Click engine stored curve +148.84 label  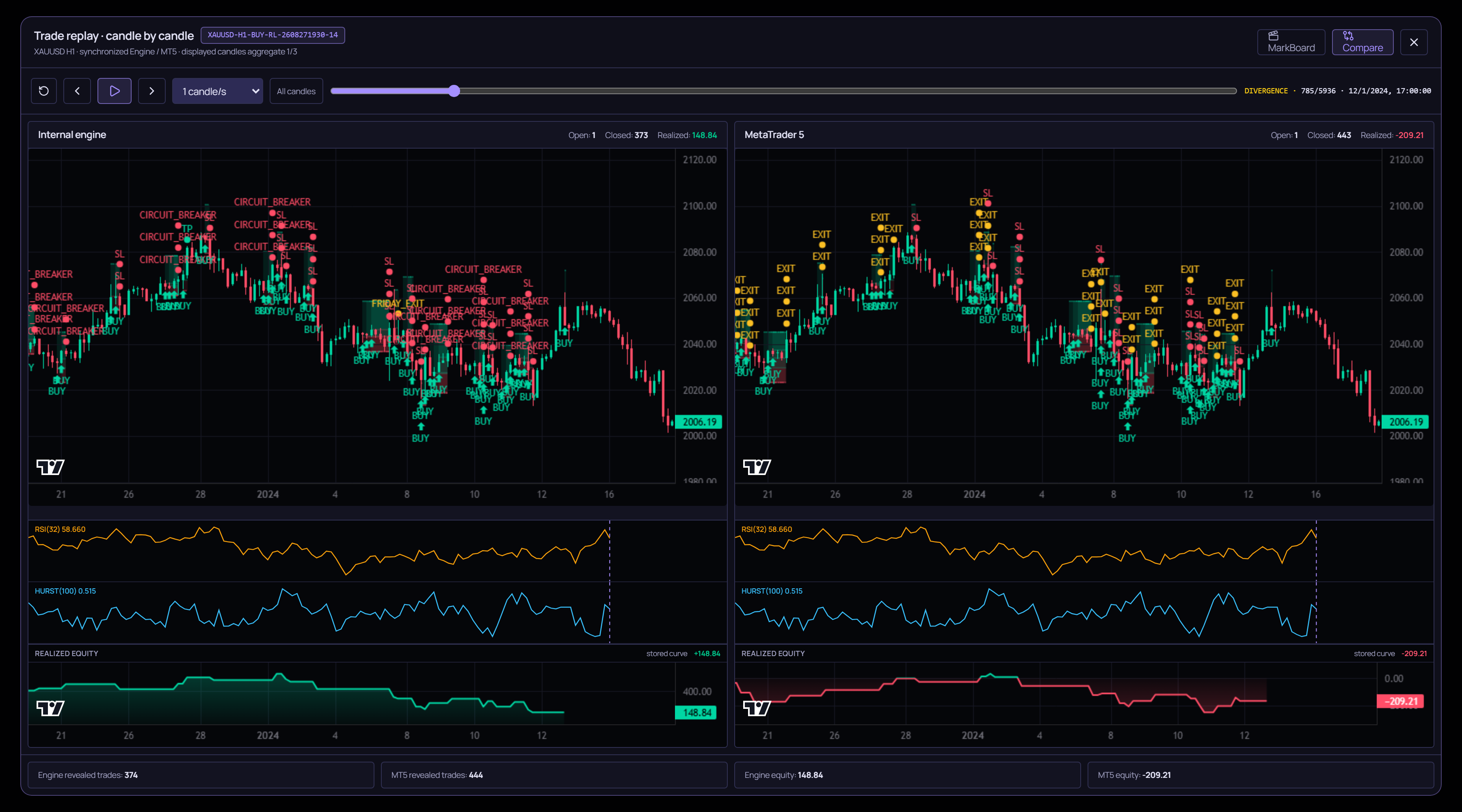point(683,654)
